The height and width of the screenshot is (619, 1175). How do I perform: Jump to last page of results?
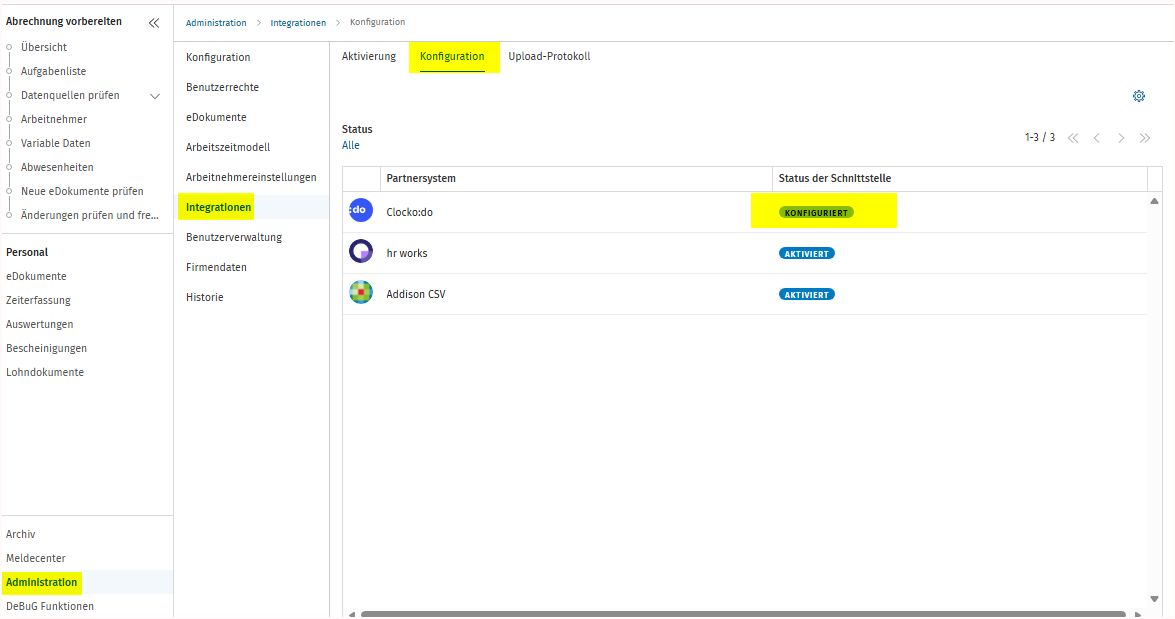click(x=1145, y=138)
